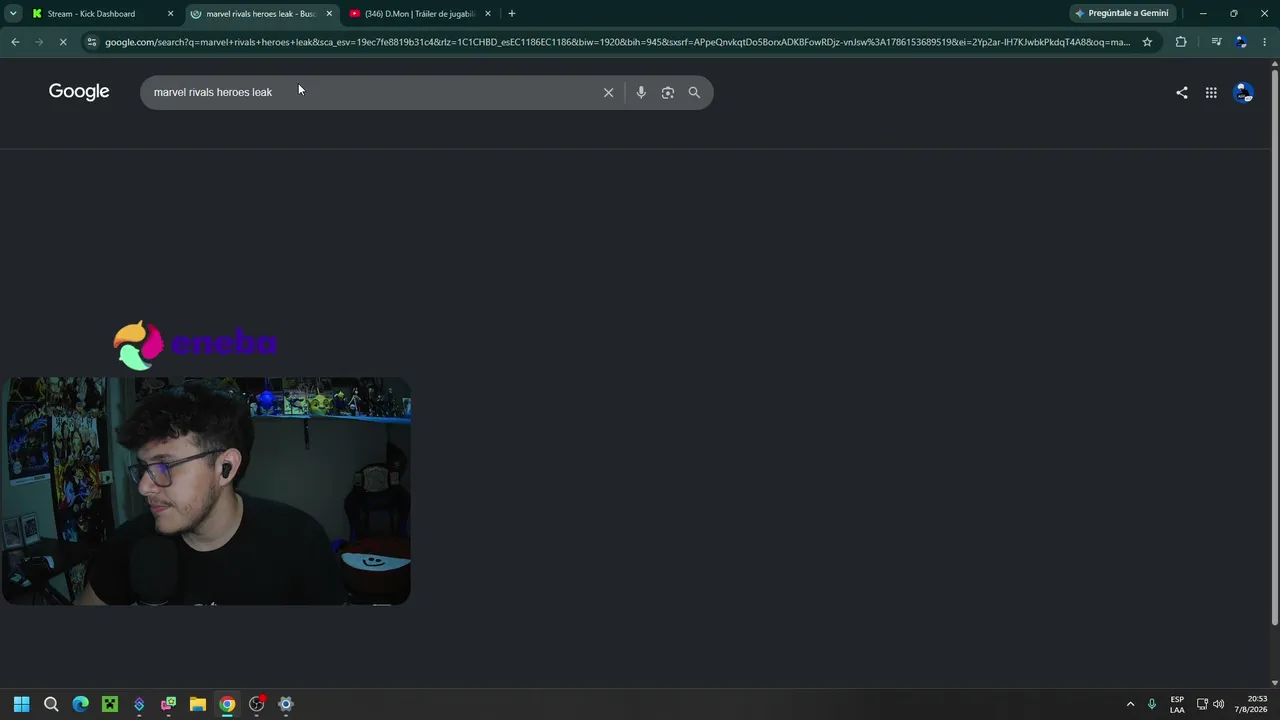Switch the ESP LAA keyboard language

point(1177,704)
